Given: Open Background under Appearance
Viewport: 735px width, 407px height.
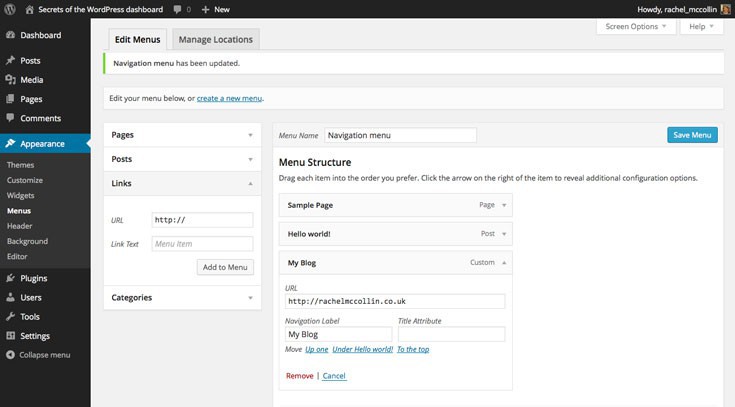Looking at the screenshot, I should pyautogui.click(x=27, y=241).
